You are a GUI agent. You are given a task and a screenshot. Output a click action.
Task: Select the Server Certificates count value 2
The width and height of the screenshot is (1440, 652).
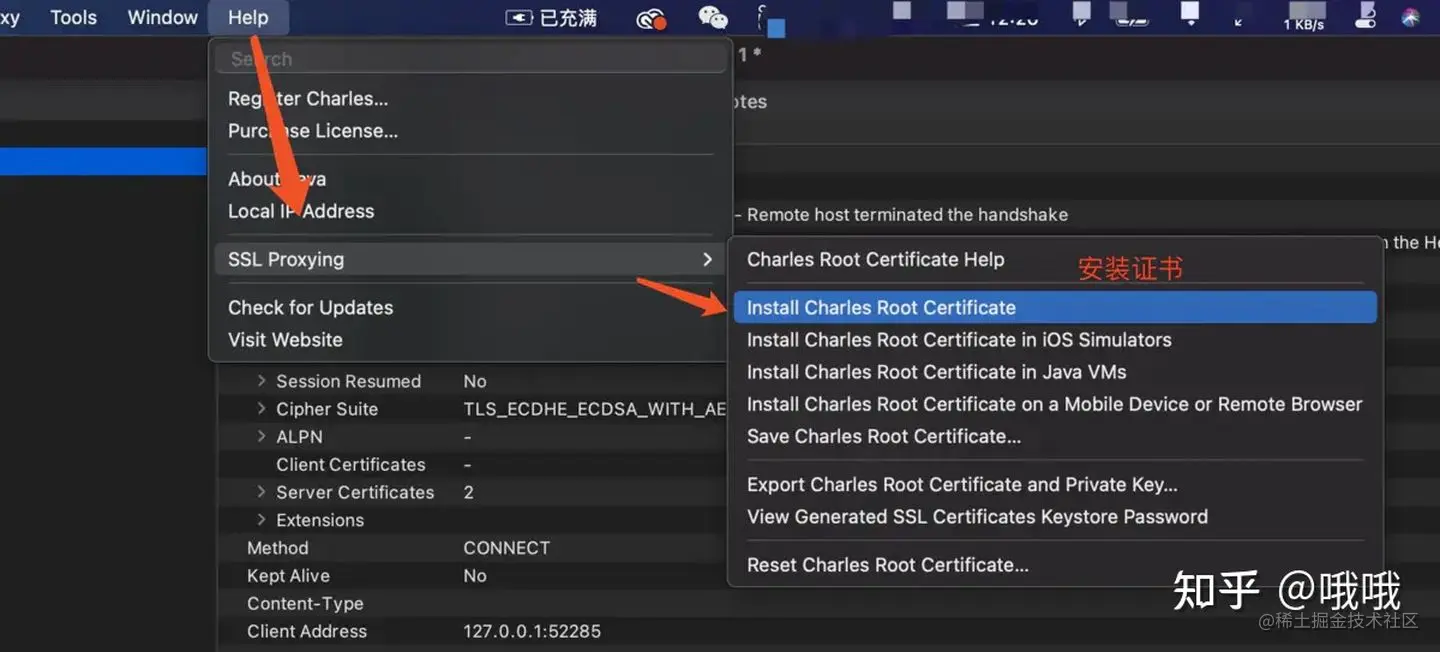tap(469, 492)
